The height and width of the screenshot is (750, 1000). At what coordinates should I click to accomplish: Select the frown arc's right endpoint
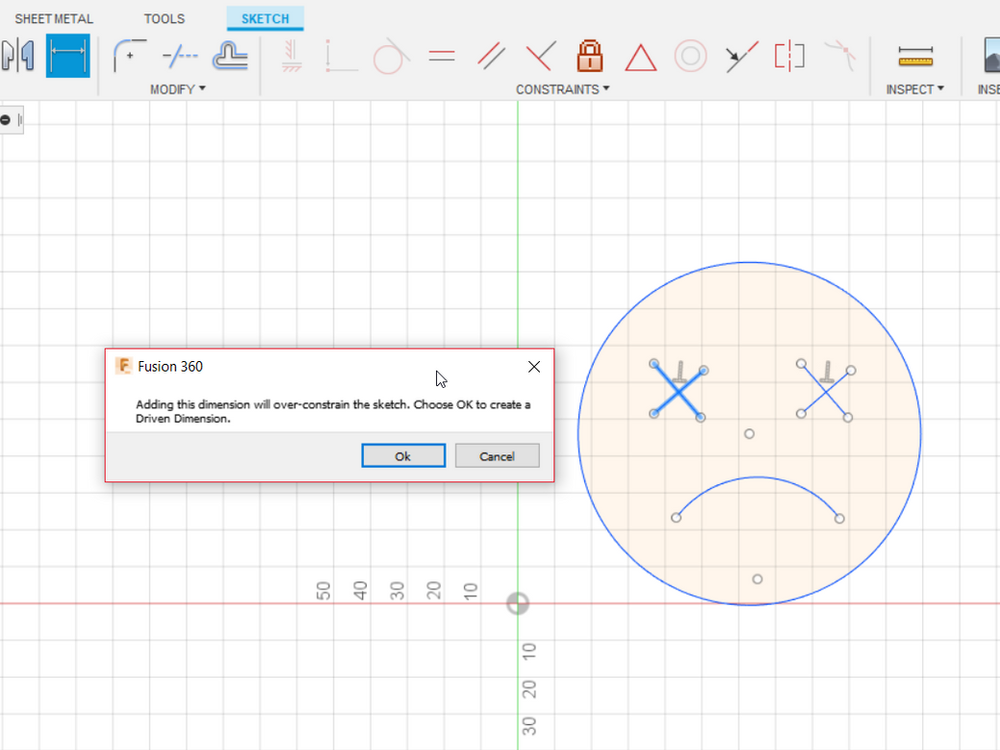839,518
